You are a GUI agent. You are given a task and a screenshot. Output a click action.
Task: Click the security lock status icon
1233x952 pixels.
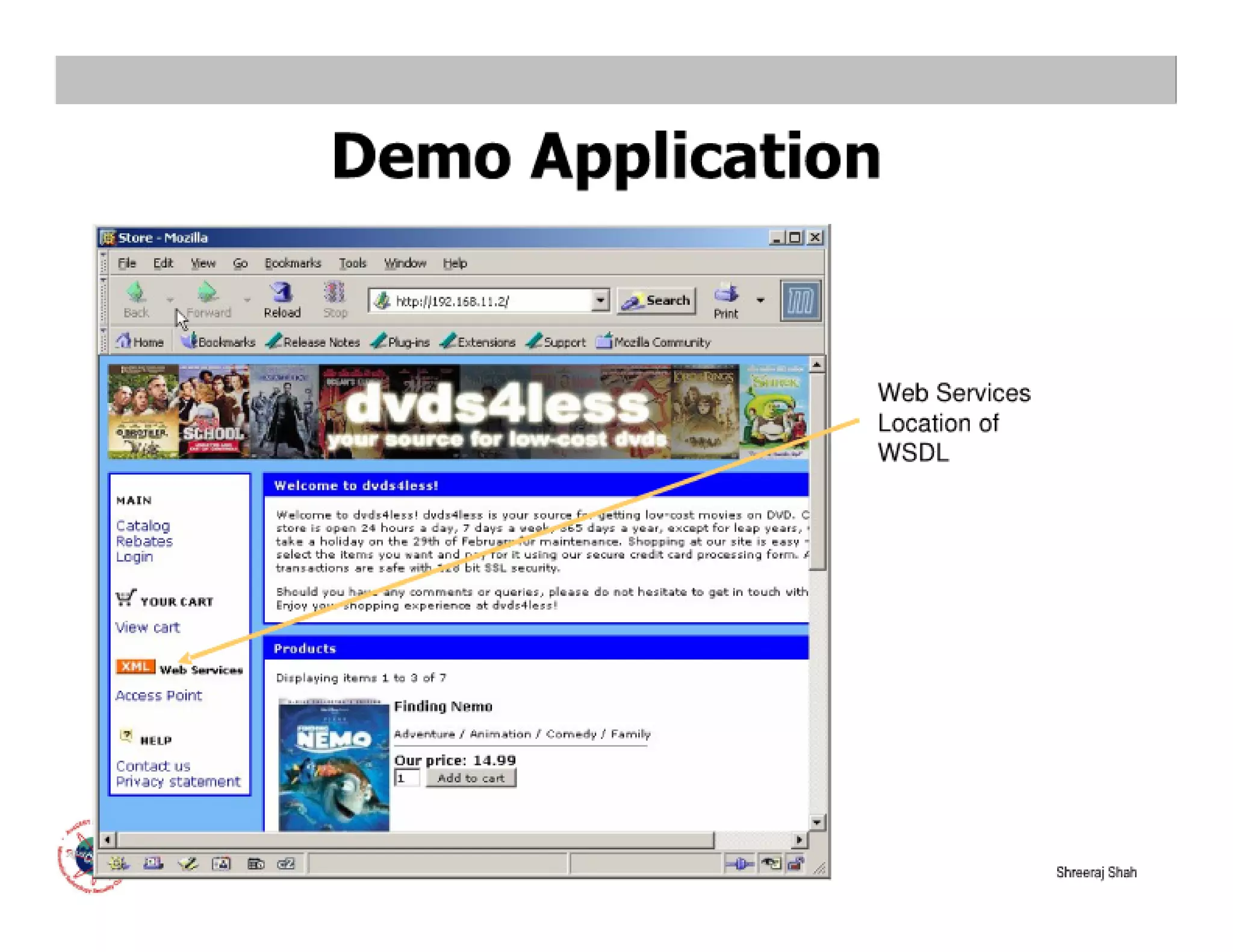tap(795, 864)
